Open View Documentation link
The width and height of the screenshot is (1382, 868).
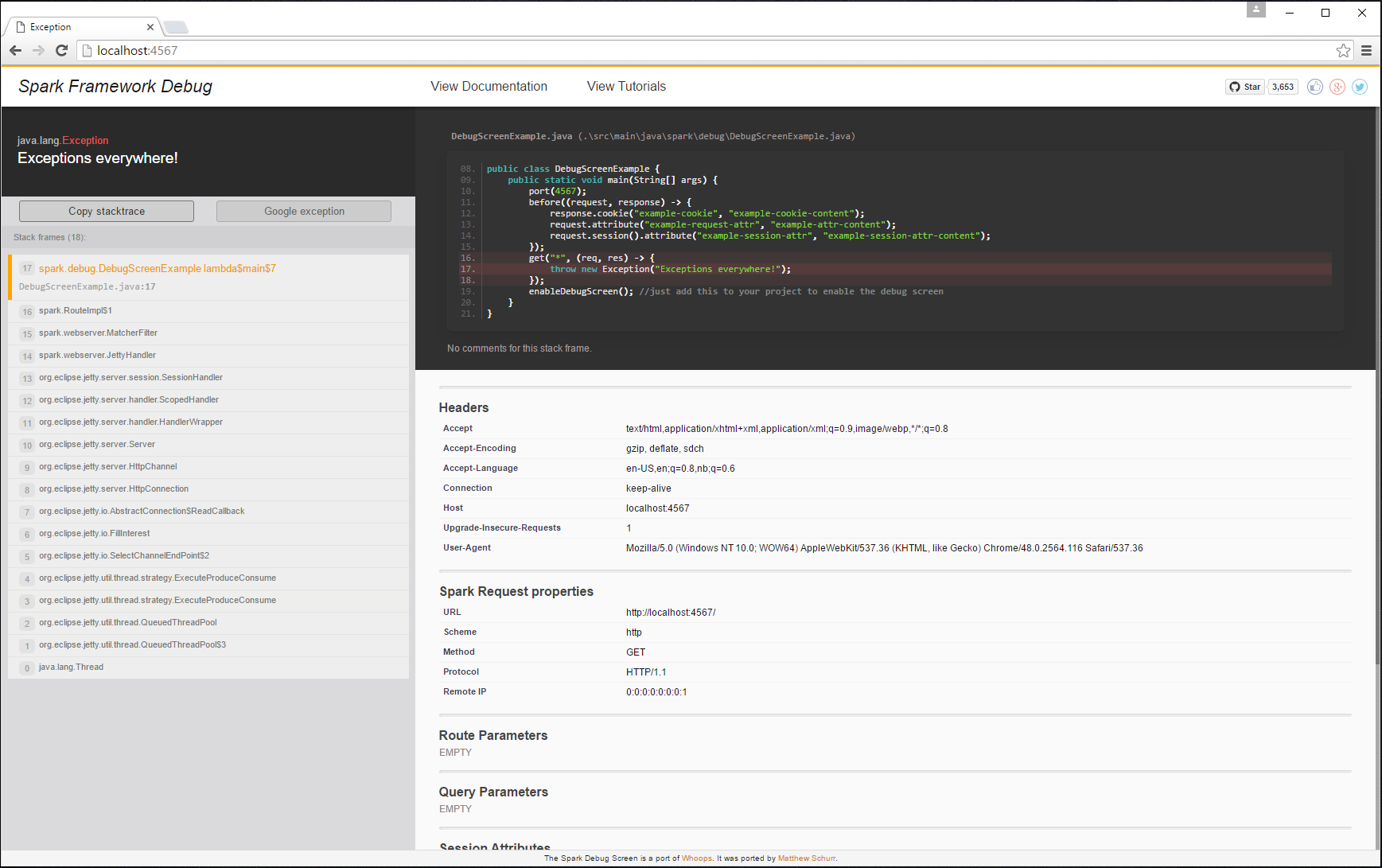(489, 87)
